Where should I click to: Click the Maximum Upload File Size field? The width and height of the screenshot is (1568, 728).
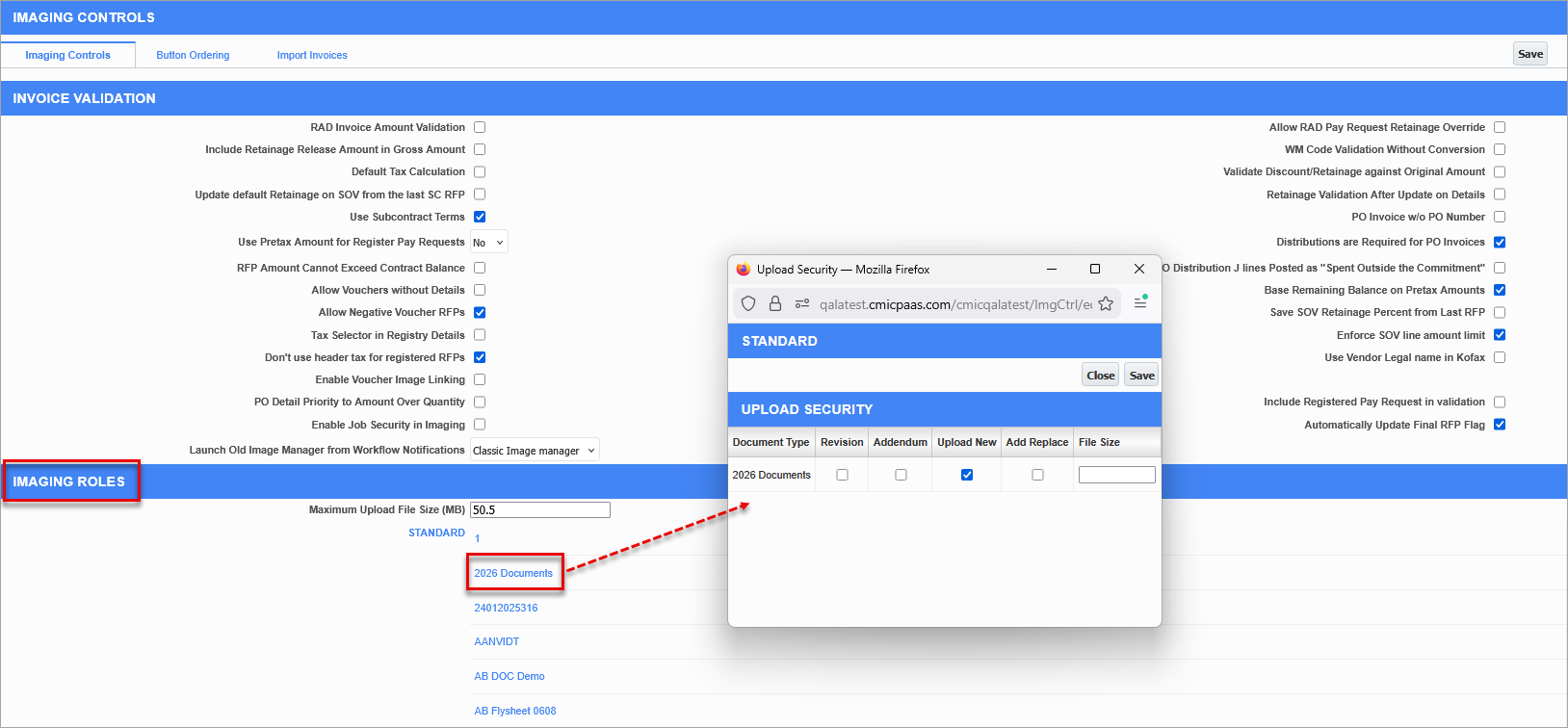point(540,510)
